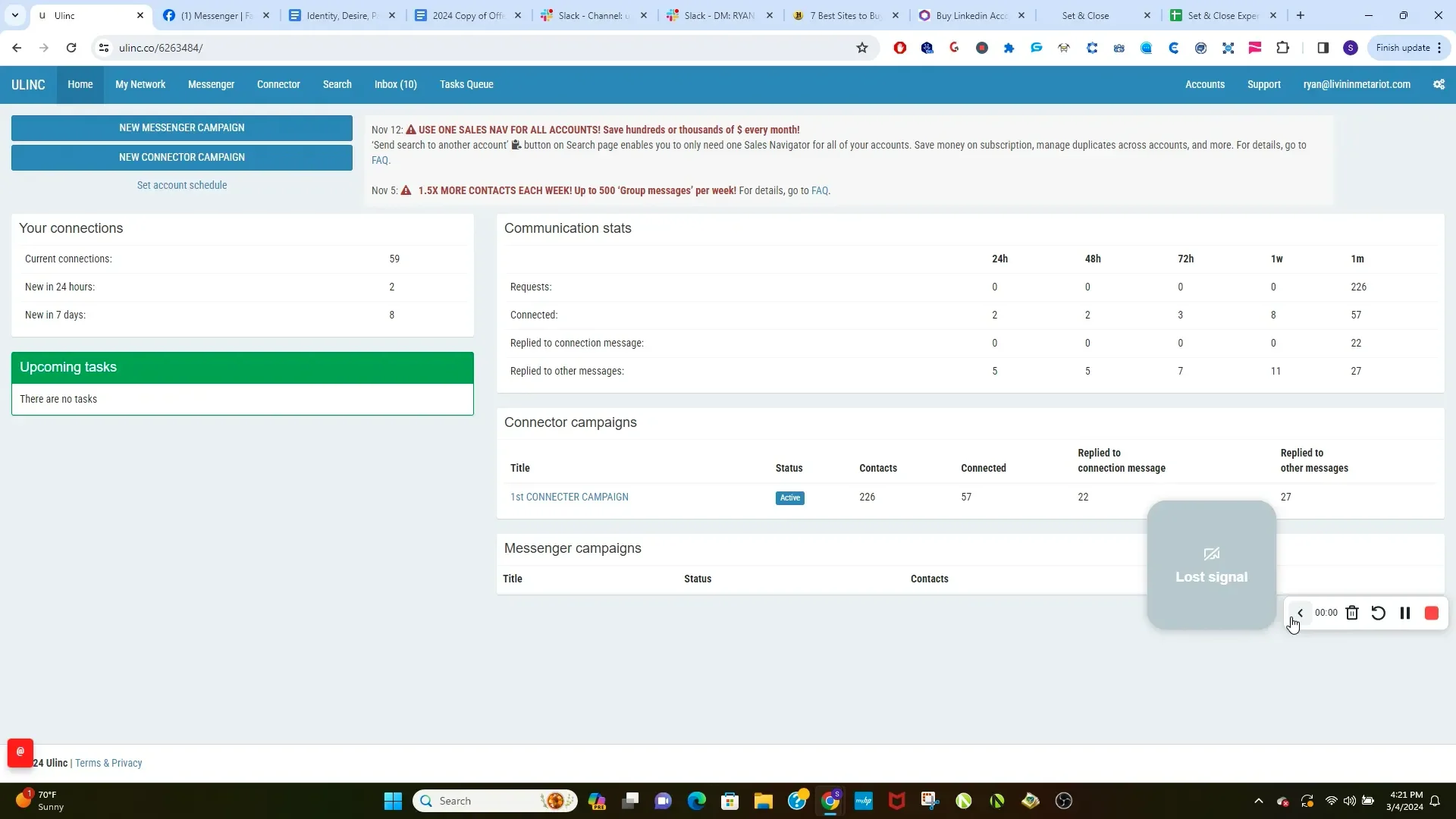Open Microsoft Edge from the taskbar
Viewport: 1456px width, 819px height.
coord(697,801)
